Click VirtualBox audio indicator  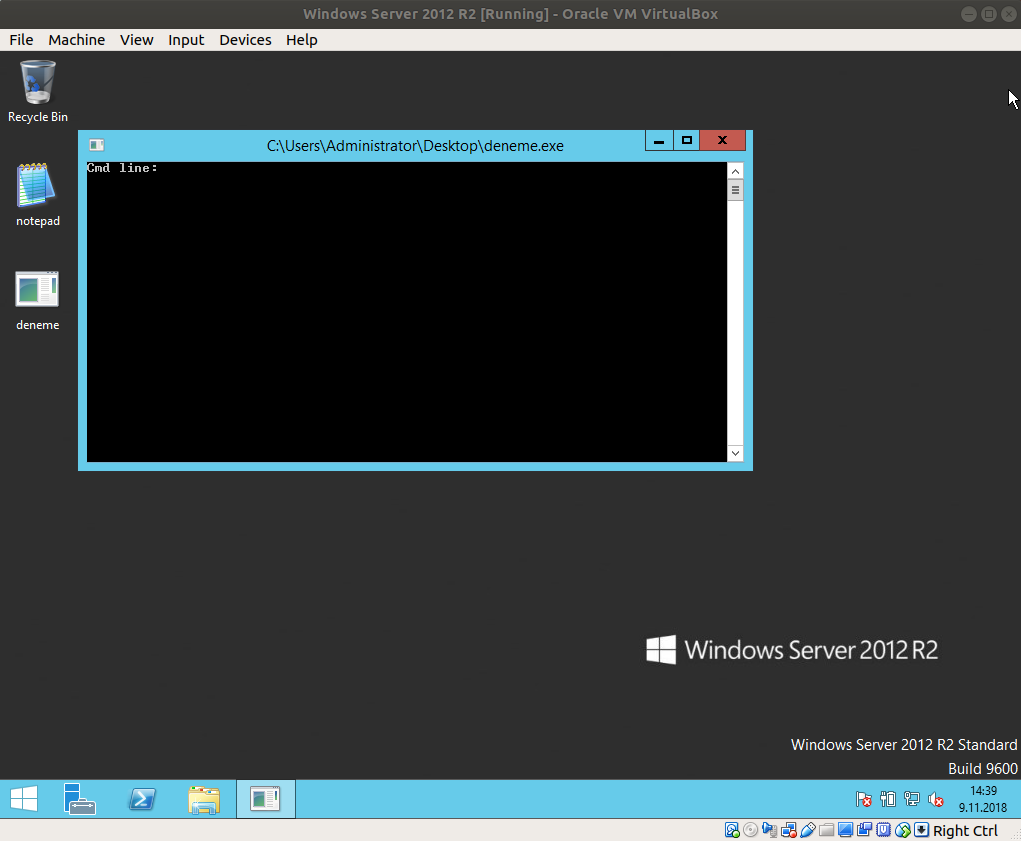pyautogui.click(x=770, y=830)
